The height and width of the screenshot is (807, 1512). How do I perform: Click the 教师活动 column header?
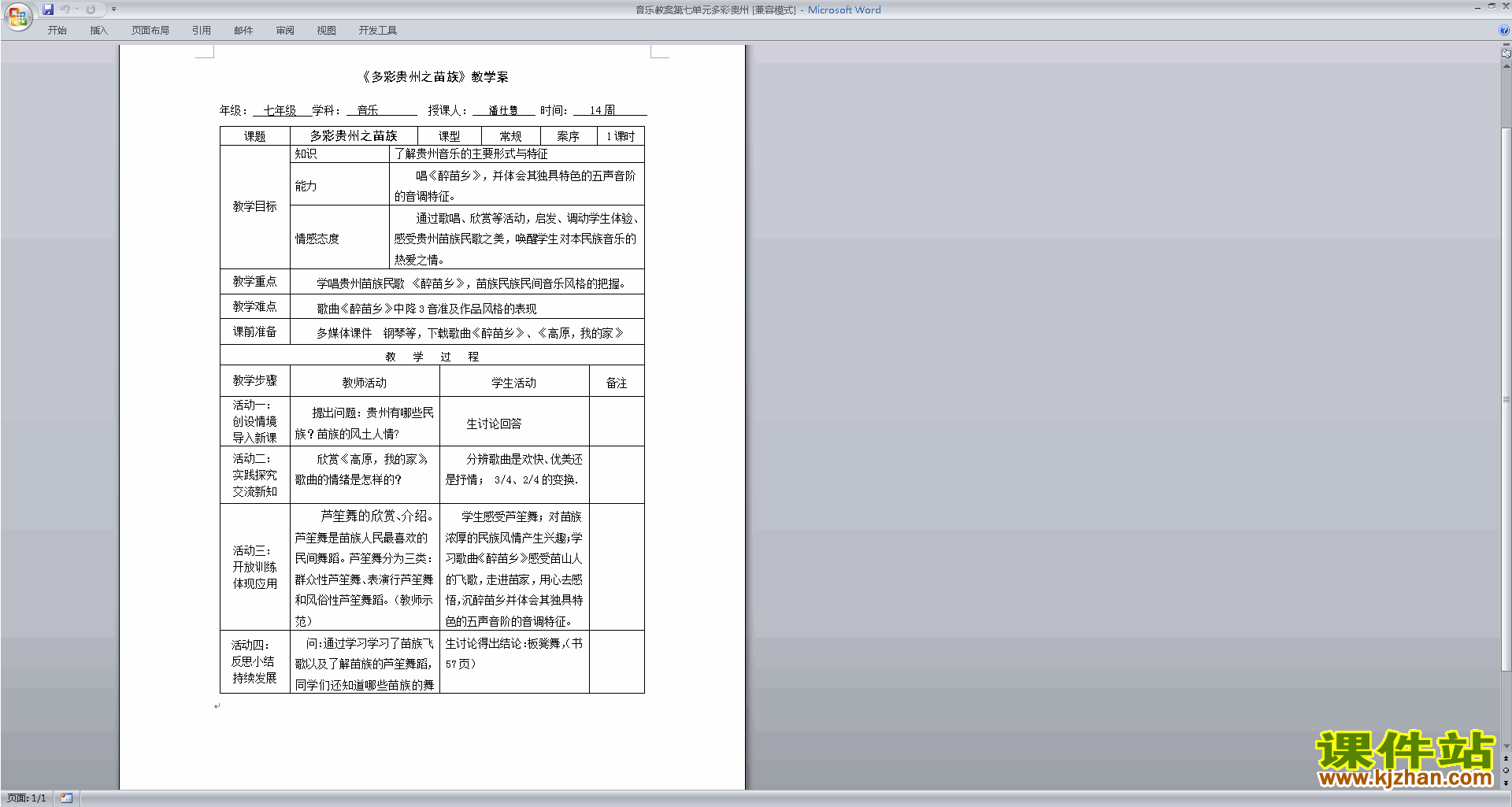[x=365, y=383]
